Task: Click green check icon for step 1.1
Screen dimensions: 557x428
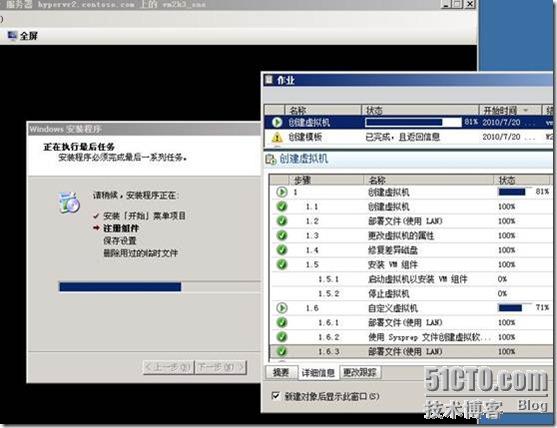Action: coord(282,207)
